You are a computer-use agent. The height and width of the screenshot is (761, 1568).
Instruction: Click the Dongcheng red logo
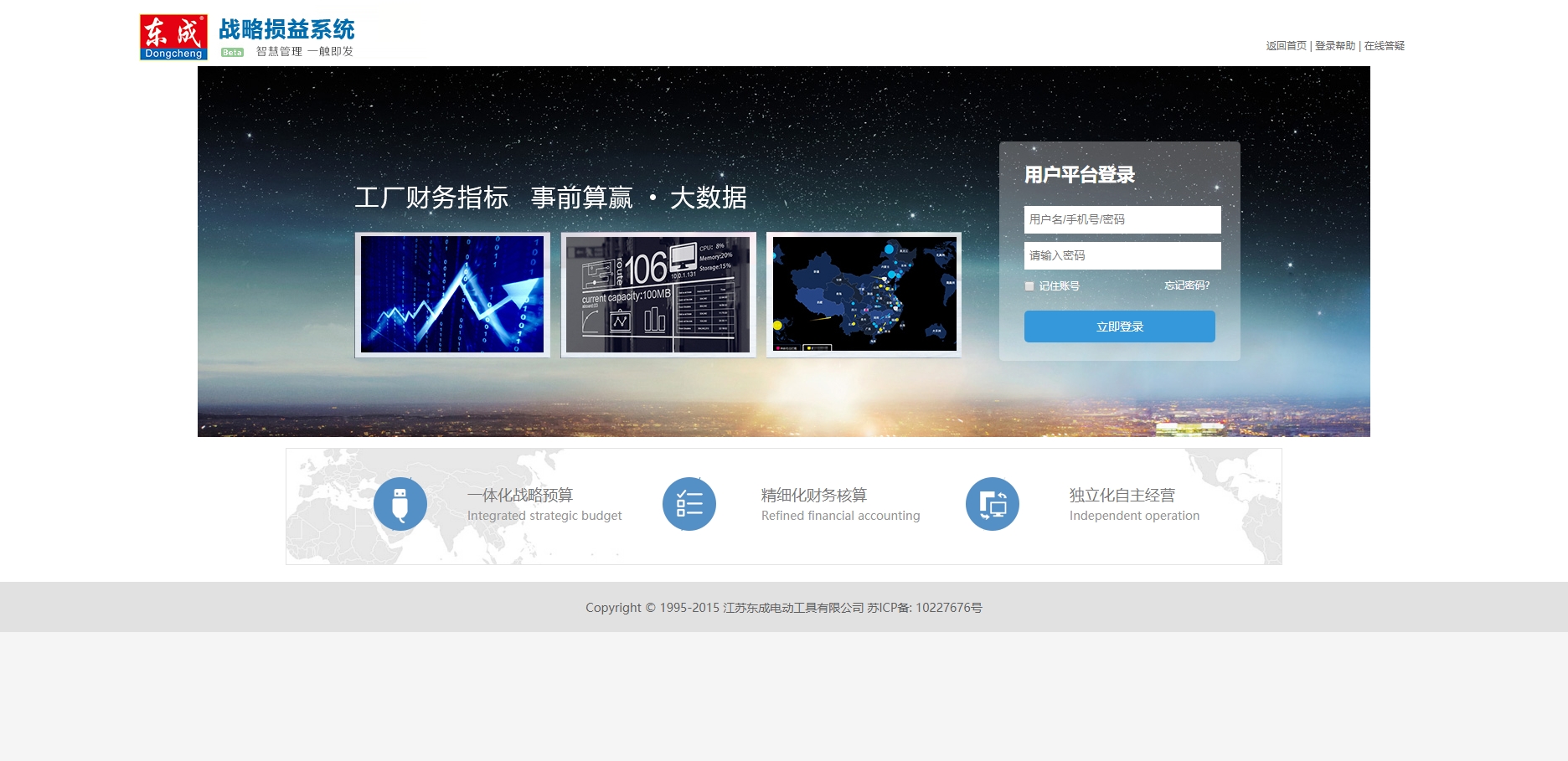(x=173, y=37)
